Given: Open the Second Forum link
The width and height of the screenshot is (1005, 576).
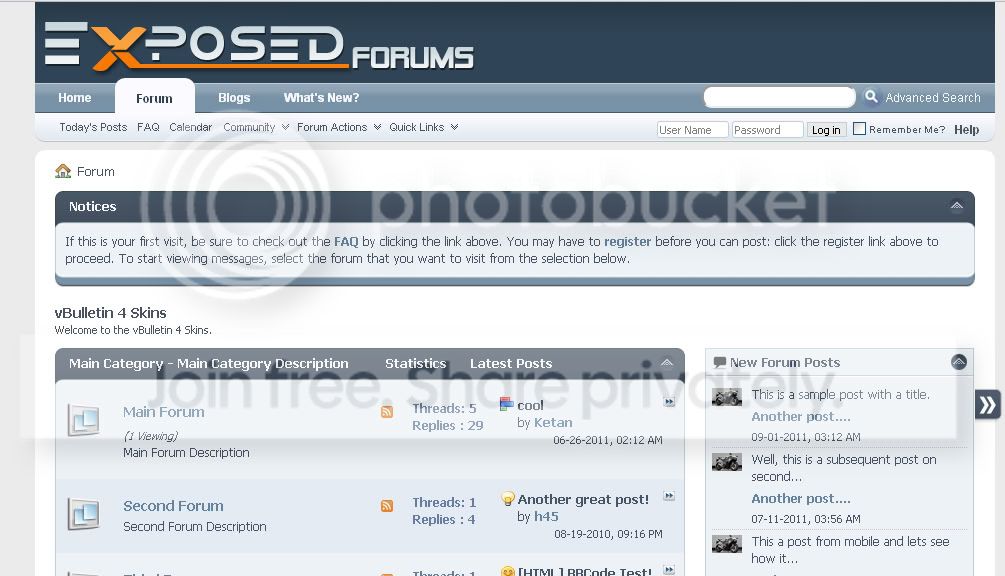Looking at the screenshot, I should tap(173, 506).
